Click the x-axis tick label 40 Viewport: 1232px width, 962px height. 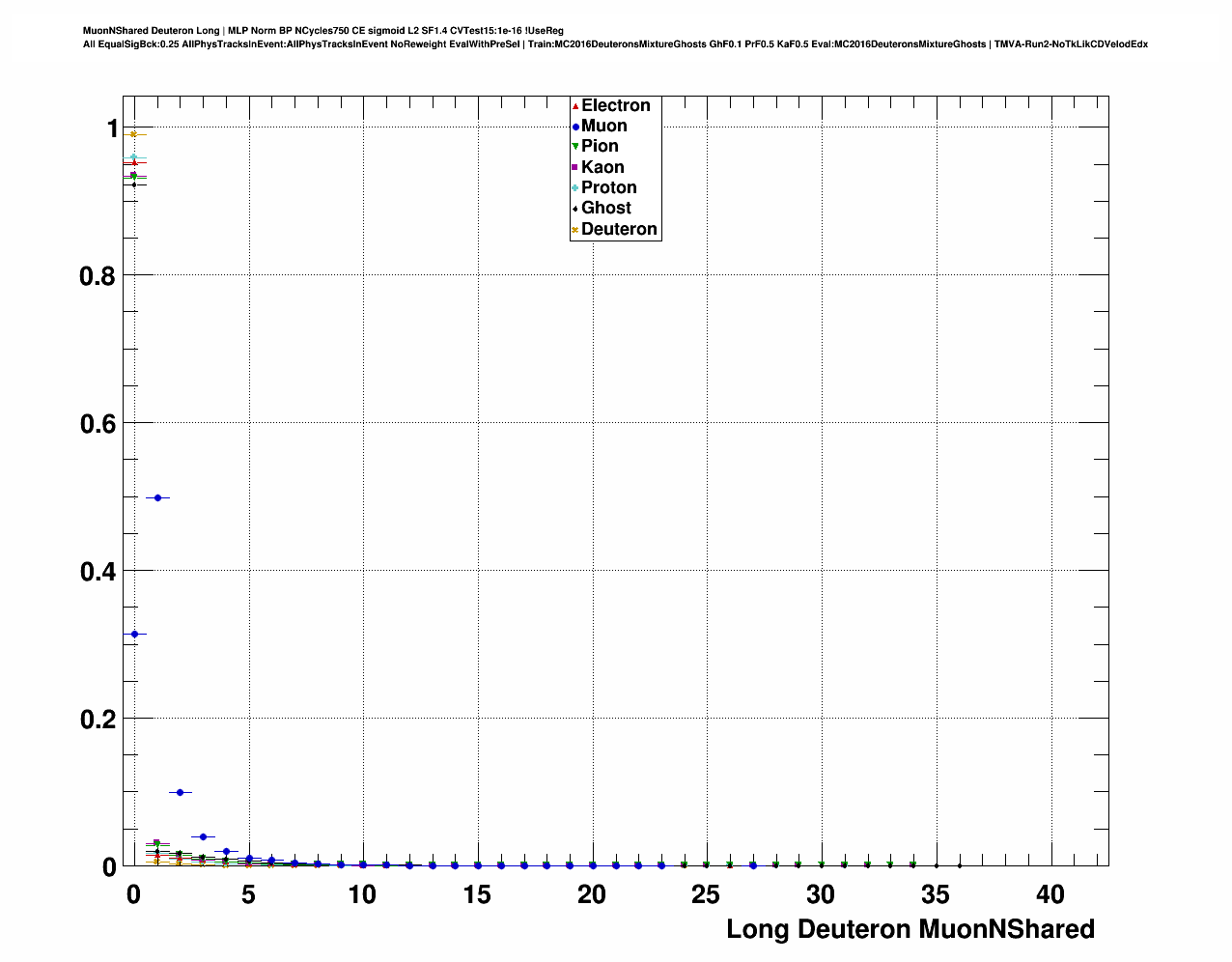pos(1050,894)
